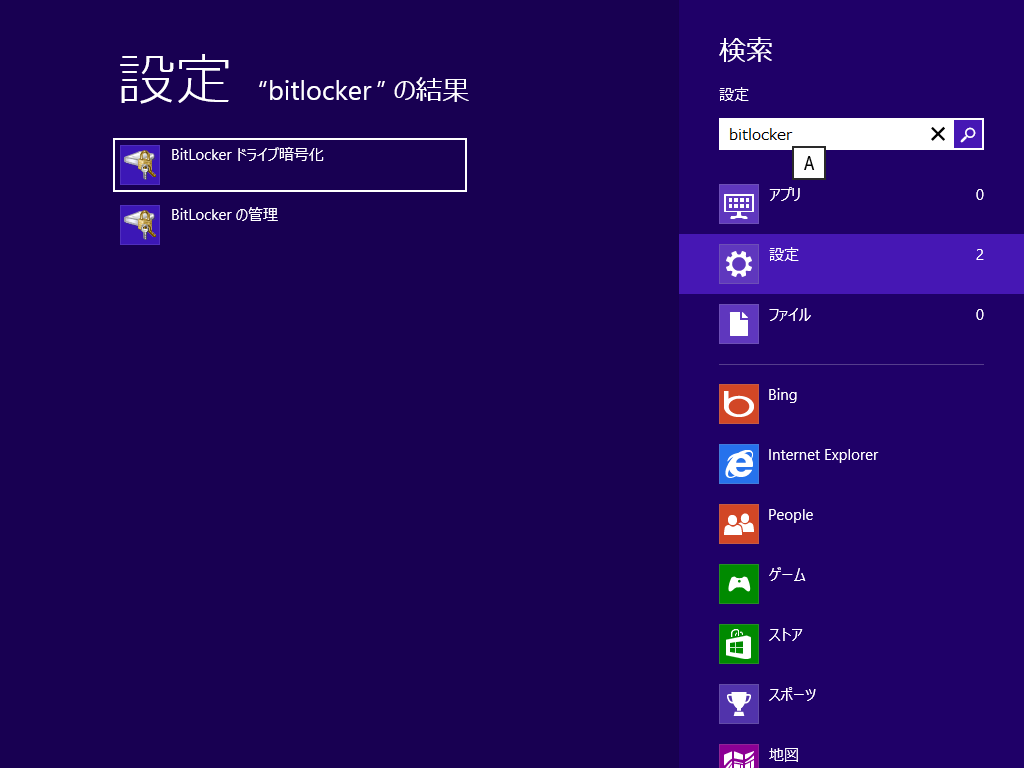Viewport: 1024px width, 768px height.
Task: Search in the People app icon
Action: [739, 524]
